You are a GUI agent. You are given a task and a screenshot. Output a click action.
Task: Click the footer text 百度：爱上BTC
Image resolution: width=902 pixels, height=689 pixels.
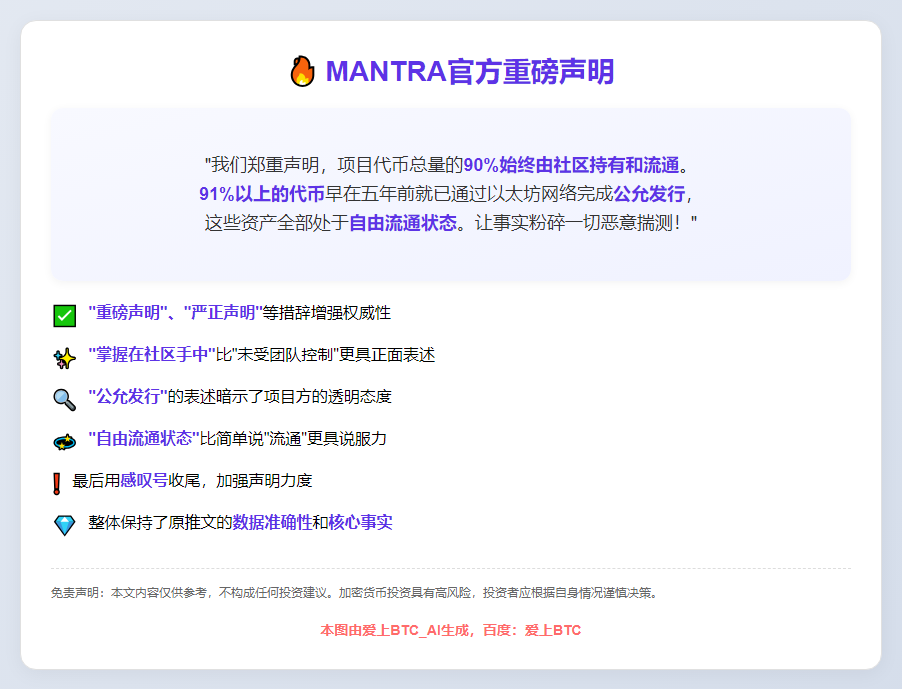(532, 630)
